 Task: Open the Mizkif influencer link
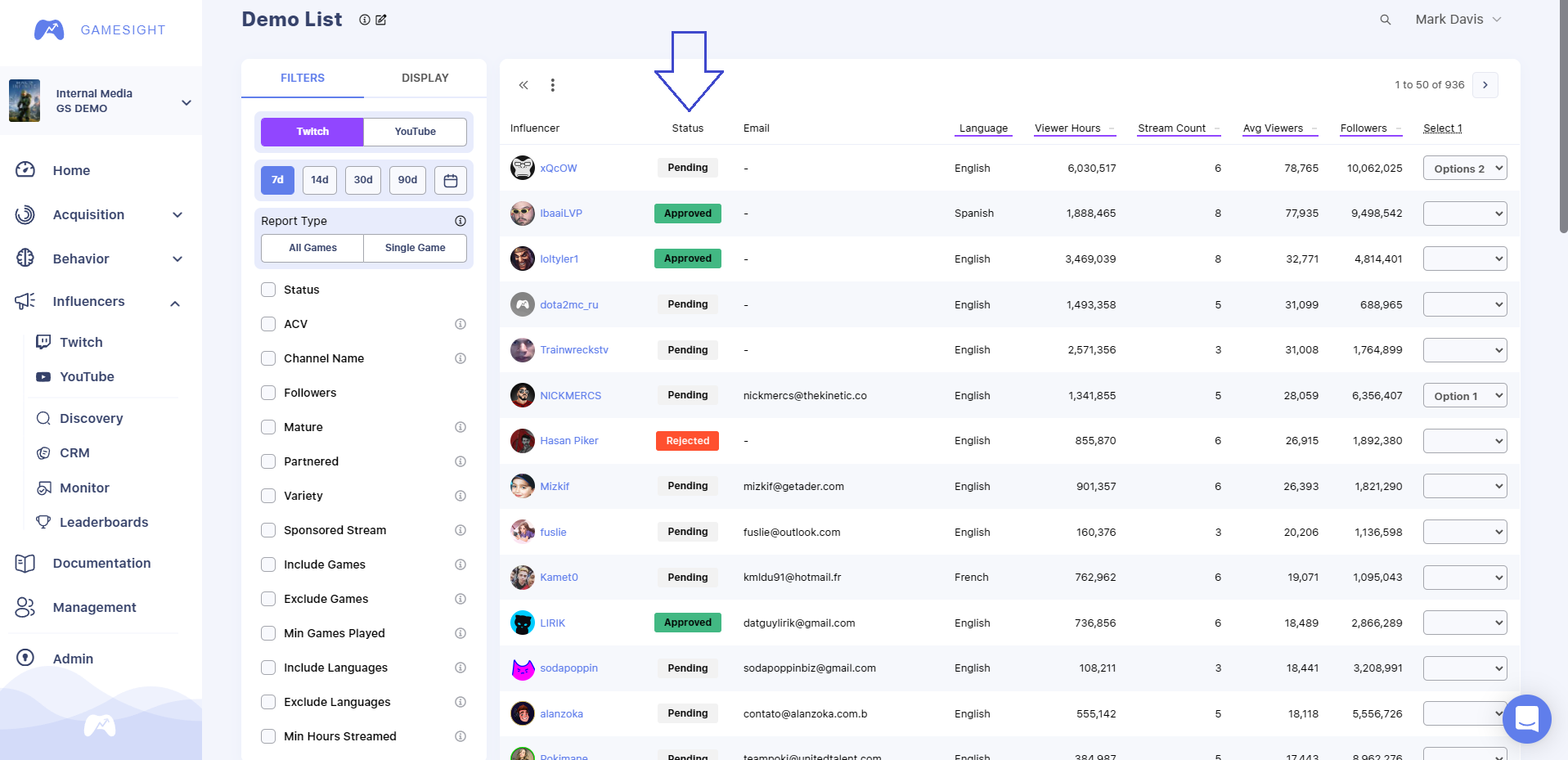coord(555,487)
